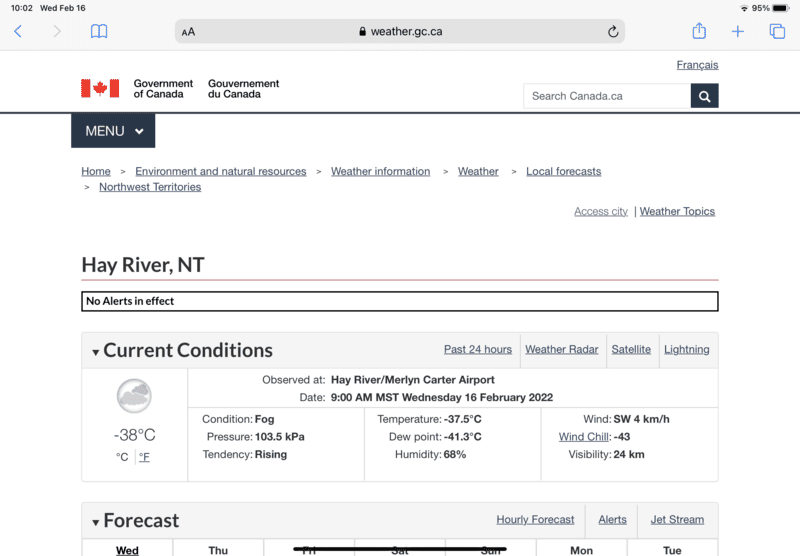
Task: Click the observation date 9:00 AM MST text
Action: [x=442, y=397]
